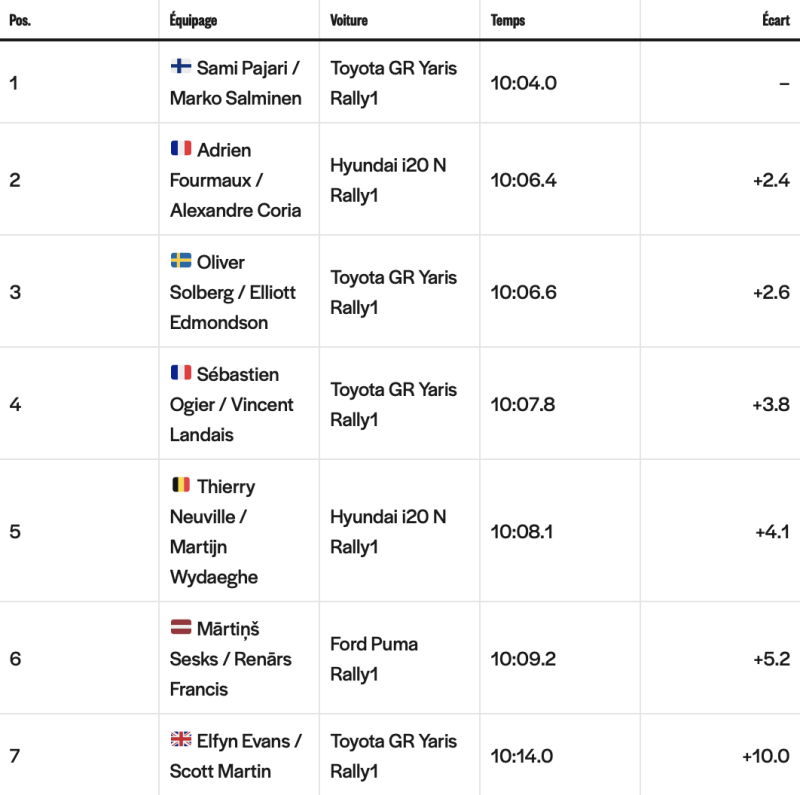Click the Ford Puma Rally1 car cell
The image size is (800, 795).
click(374, 659)
